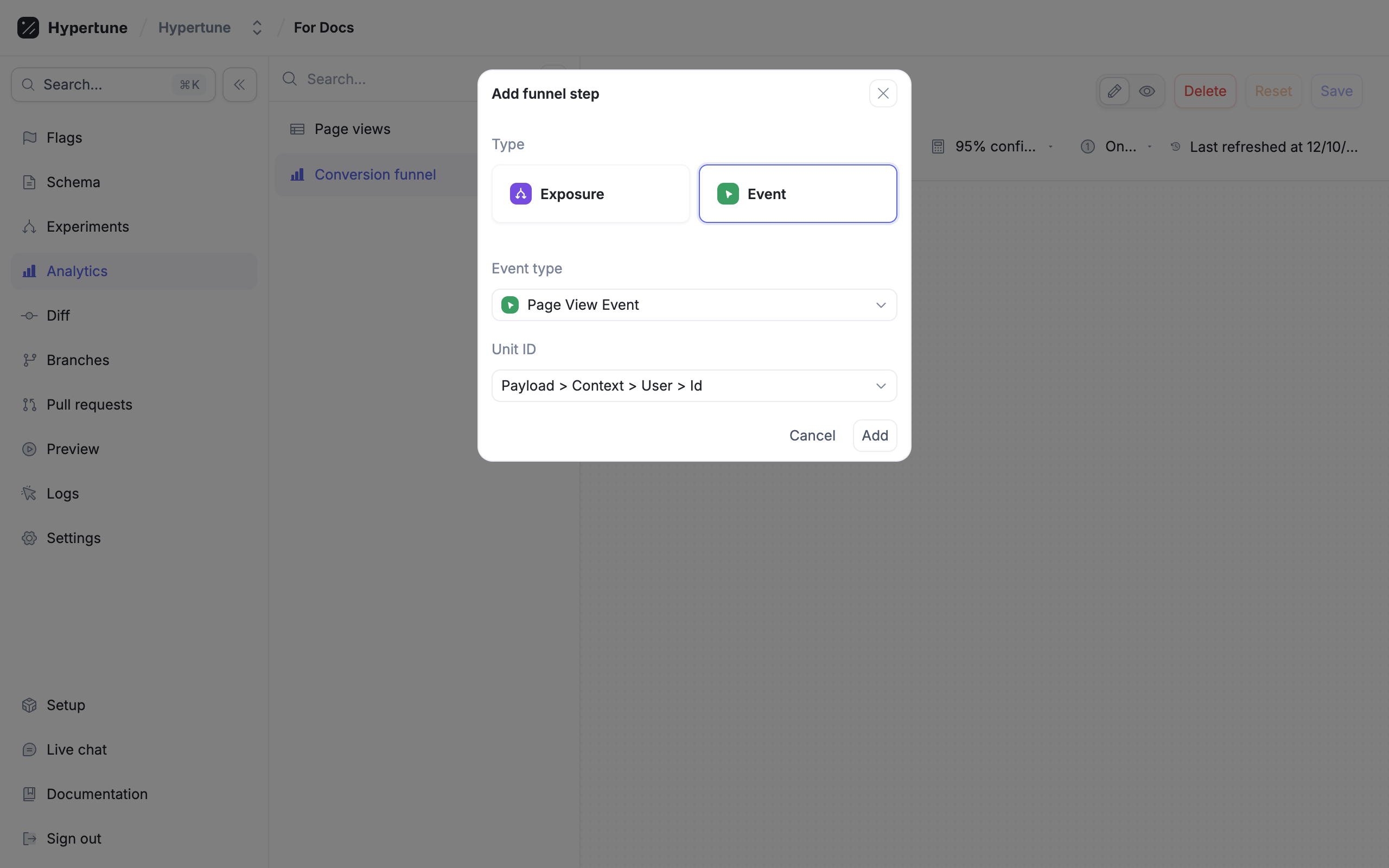Select the Page views analytics item

point(352,129)
